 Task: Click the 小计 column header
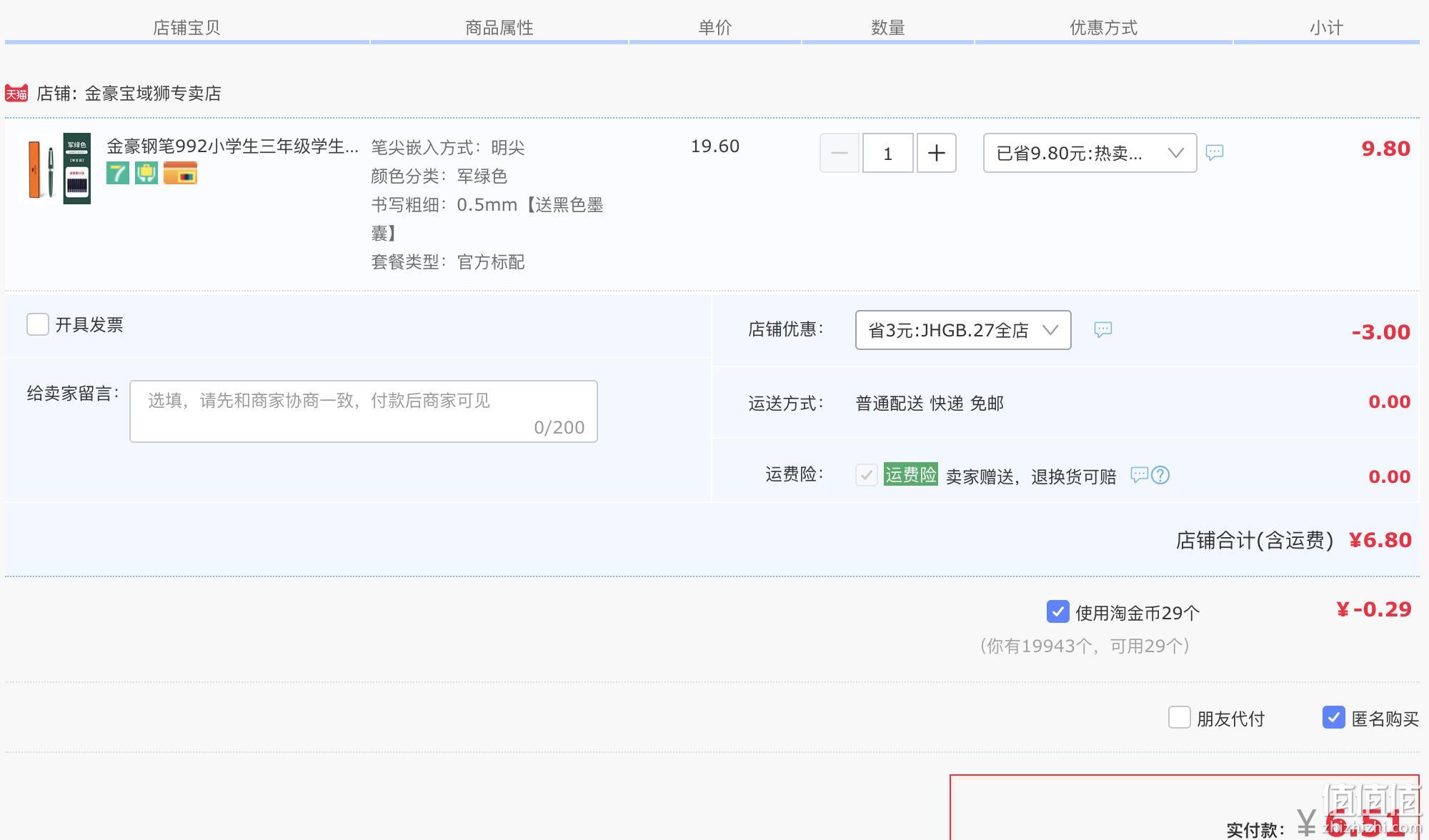1327,28
